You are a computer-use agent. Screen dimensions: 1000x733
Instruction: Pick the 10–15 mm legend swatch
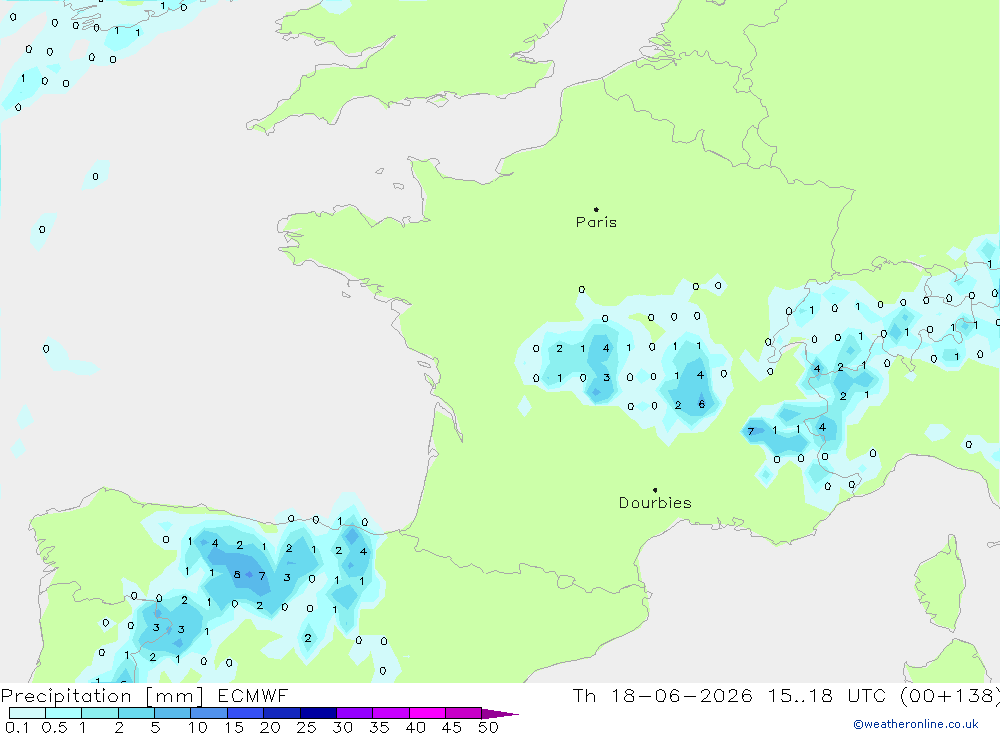(x=209, y=713)
